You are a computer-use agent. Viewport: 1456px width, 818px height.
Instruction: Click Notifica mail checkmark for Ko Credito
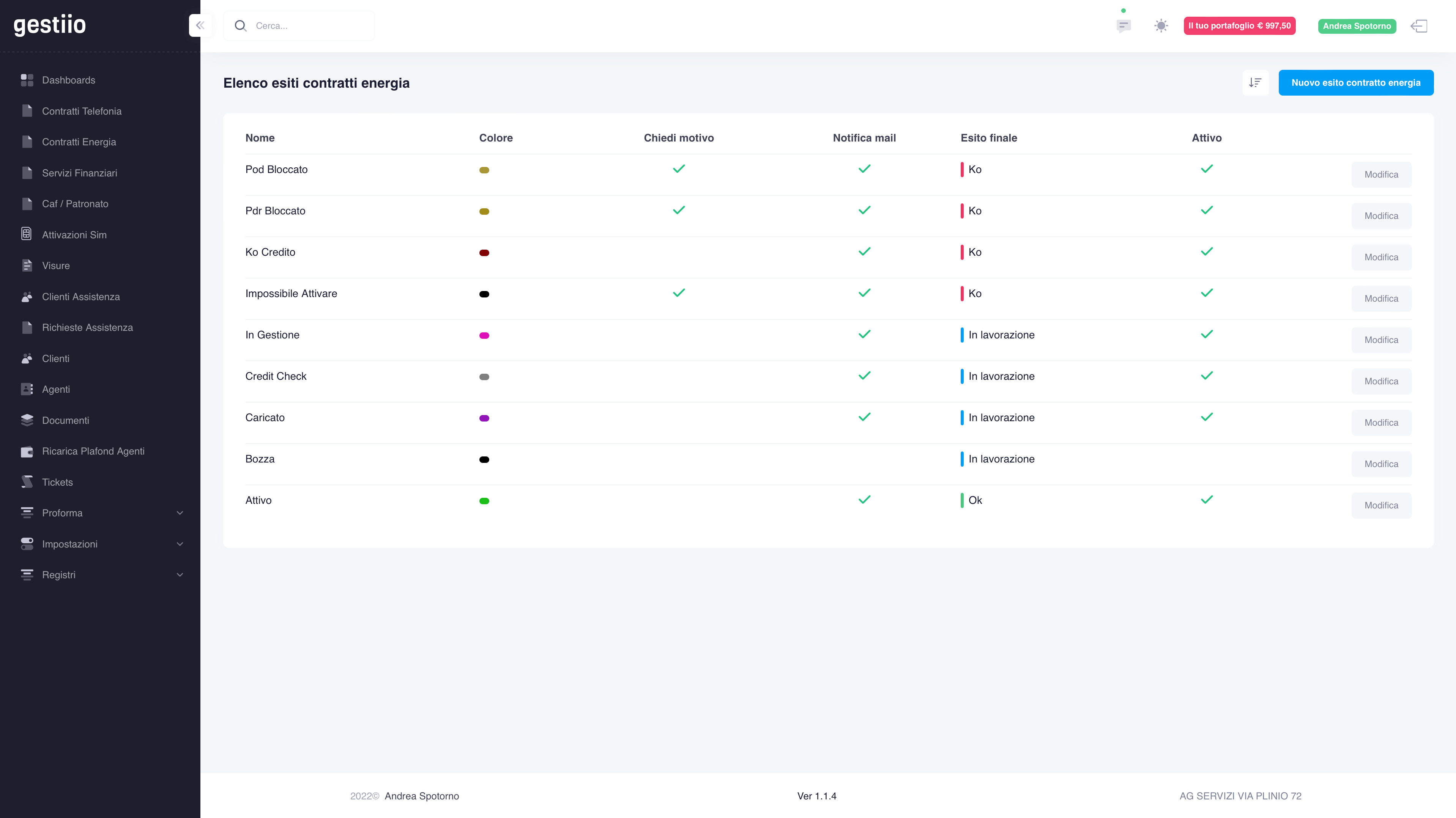coord(864,252)
